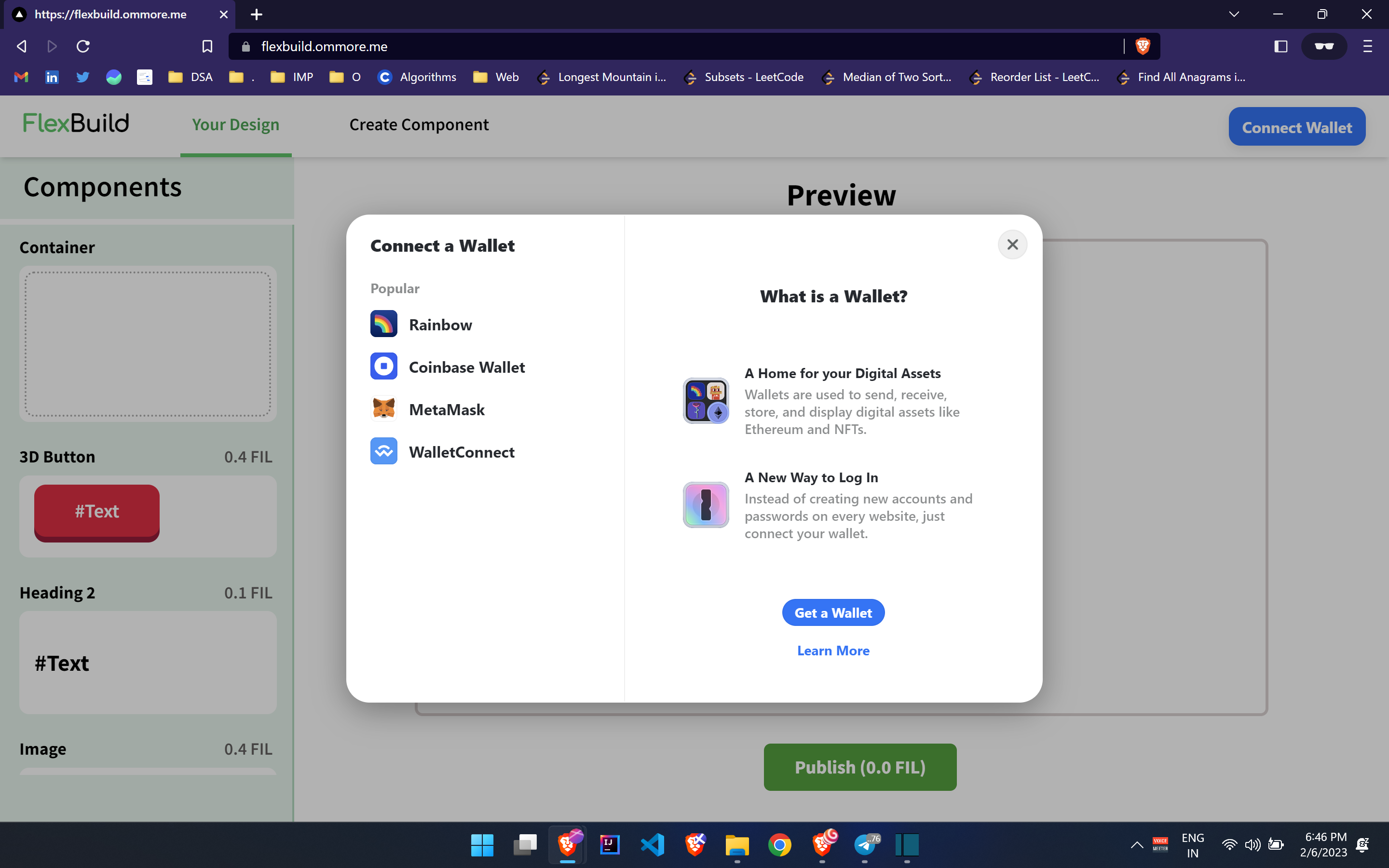Viewport: 1389px width, 868px height.
Task: Open the IMP bookmarks folder
Action: [x=292, y=77]
